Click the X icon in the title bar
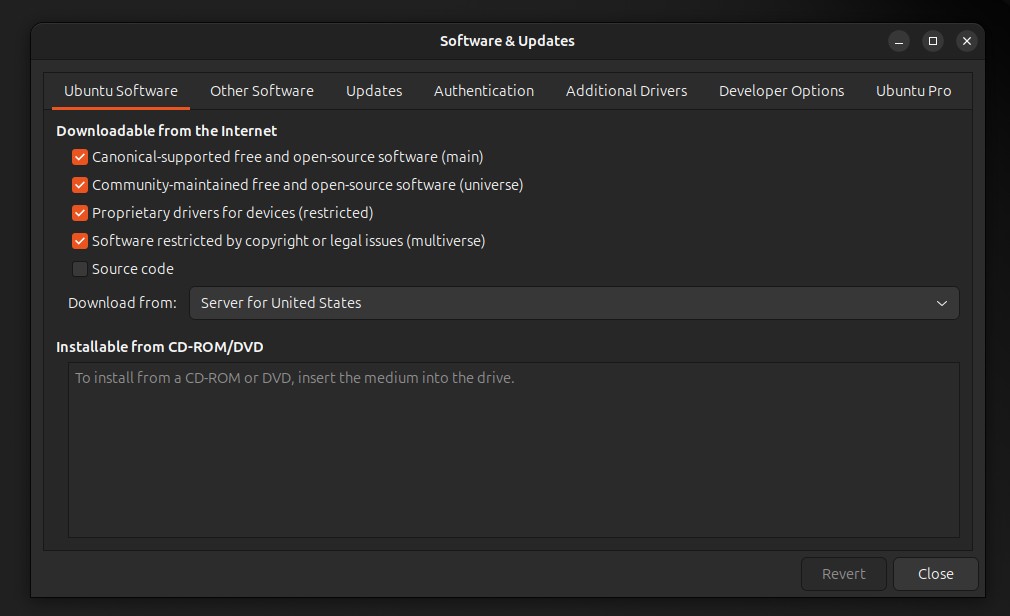1010x616 pixels. coord(966,41)
